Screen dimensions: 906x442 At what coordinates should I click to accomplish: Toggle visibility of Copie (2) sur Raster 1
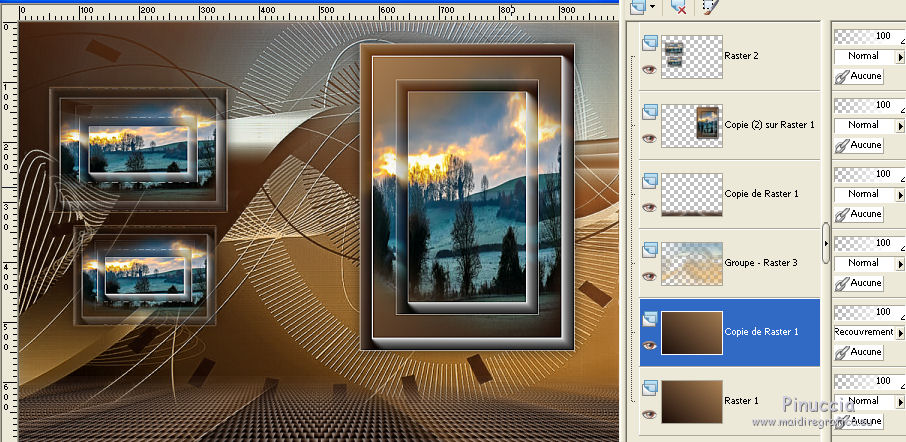point(649,139)
